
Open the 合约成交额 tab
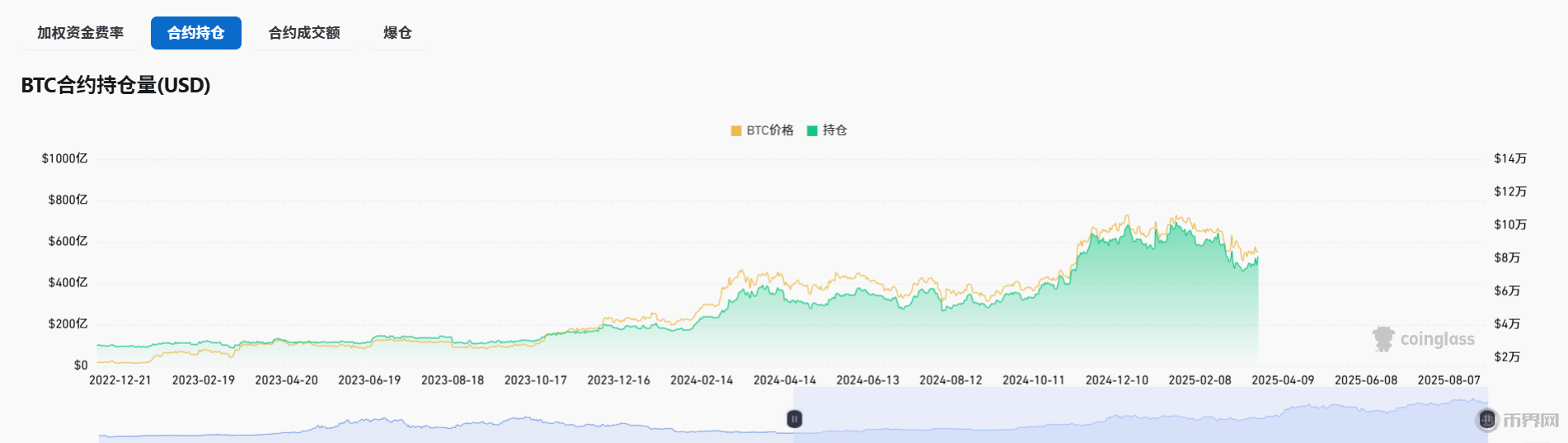click(304, 33)
